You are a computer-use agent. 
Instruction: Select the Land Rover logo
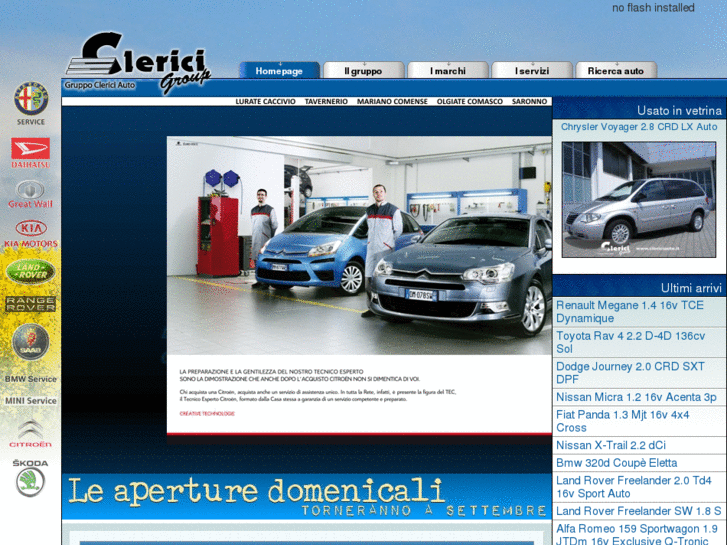pyautogui.click(x=31, y=271)
